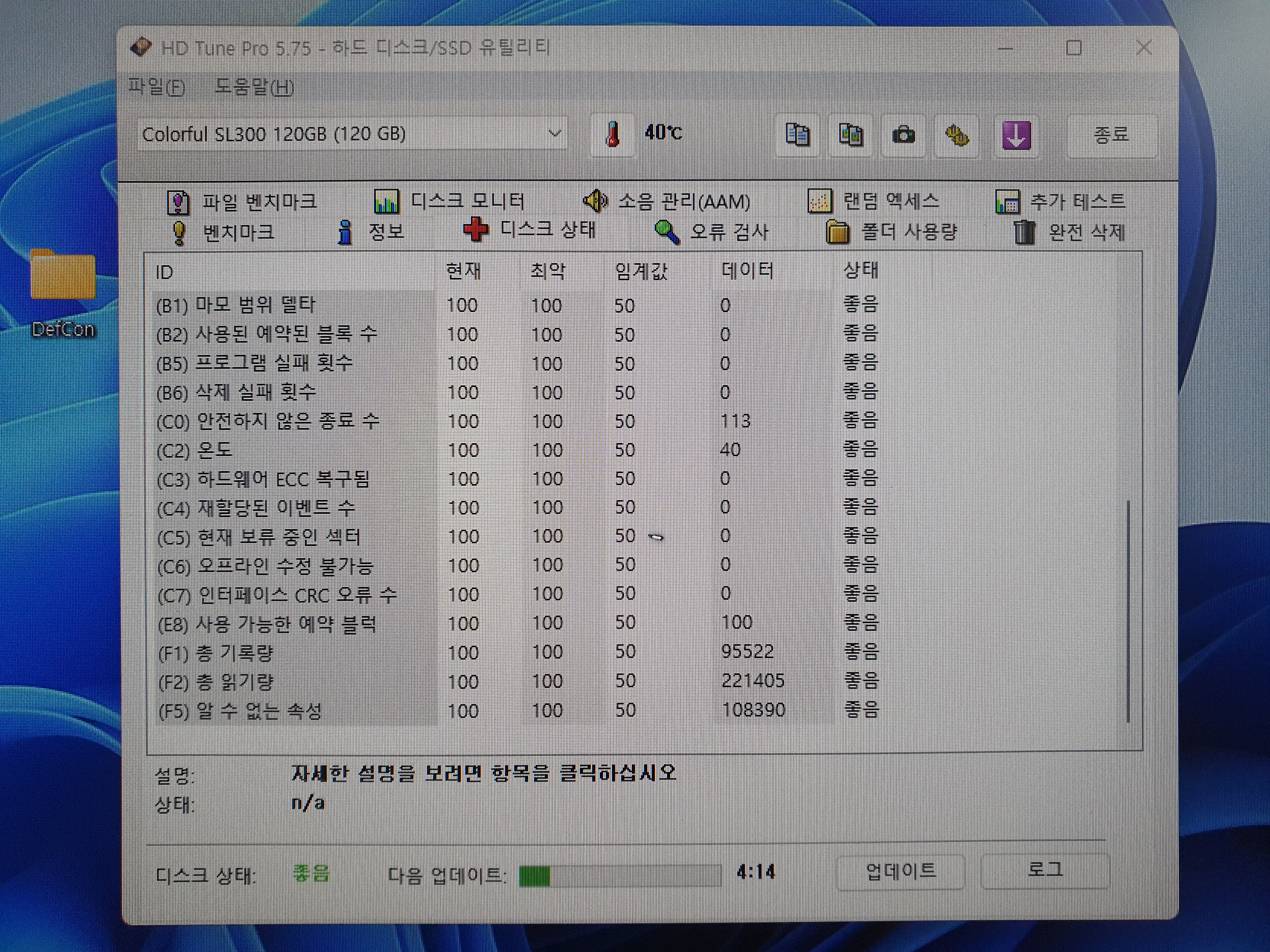Switch to the 랜덤 엑세스 tab
Viewport: 1270px width, 952px height.
click(x=873, y=201)
